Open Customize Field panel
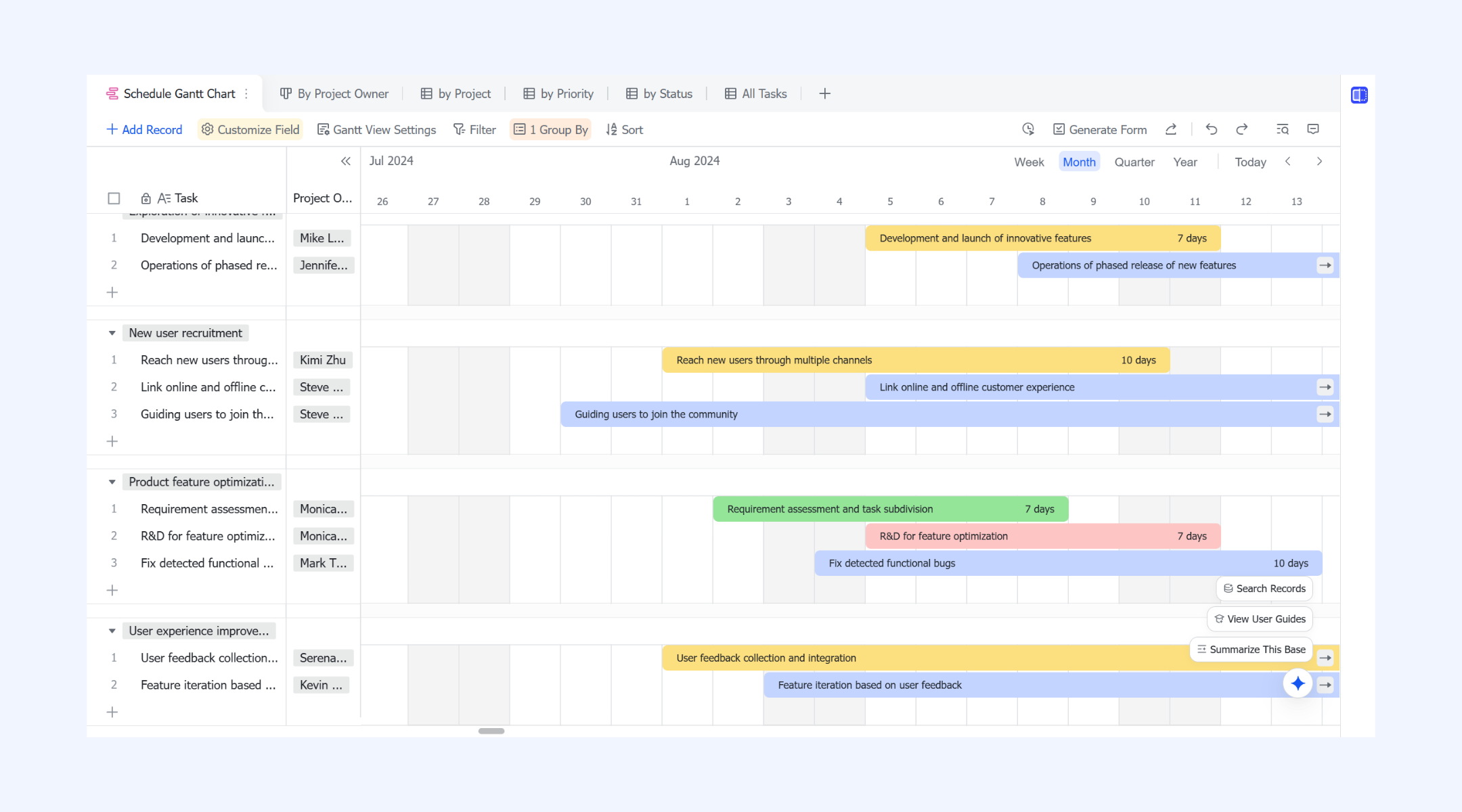The image size is (1462, 812). (x=250, y=129)
